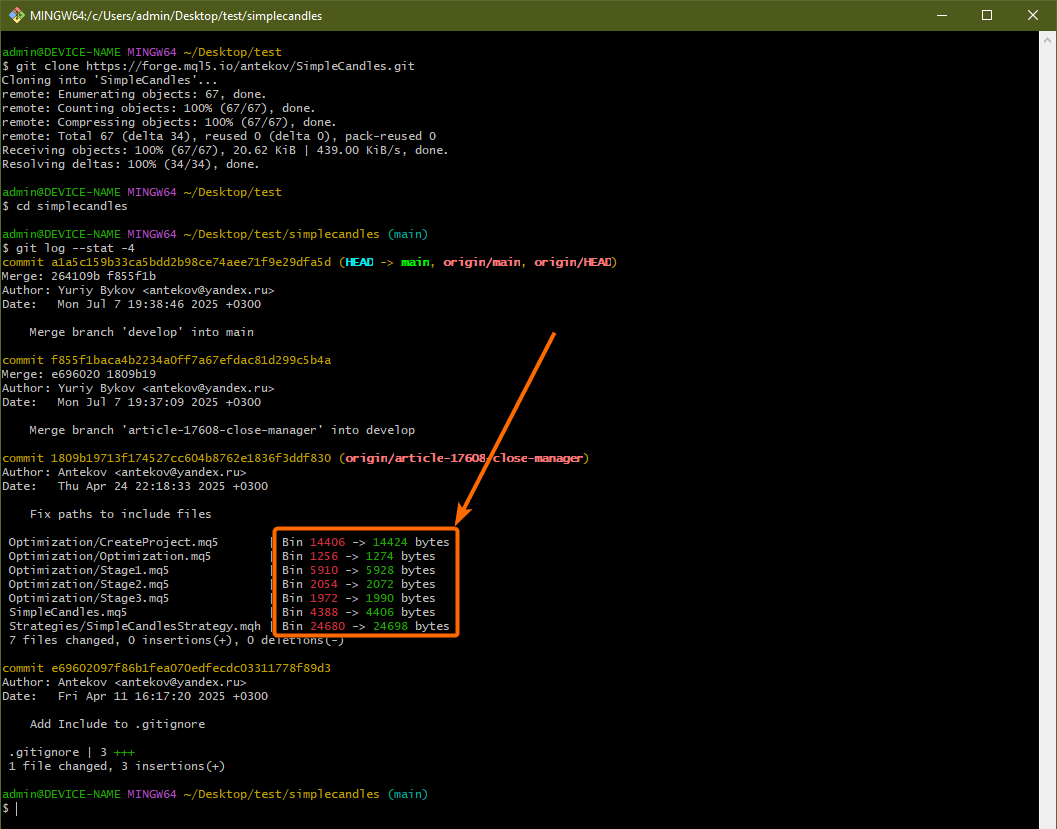Click the new size value "5928"

(380, 570)
